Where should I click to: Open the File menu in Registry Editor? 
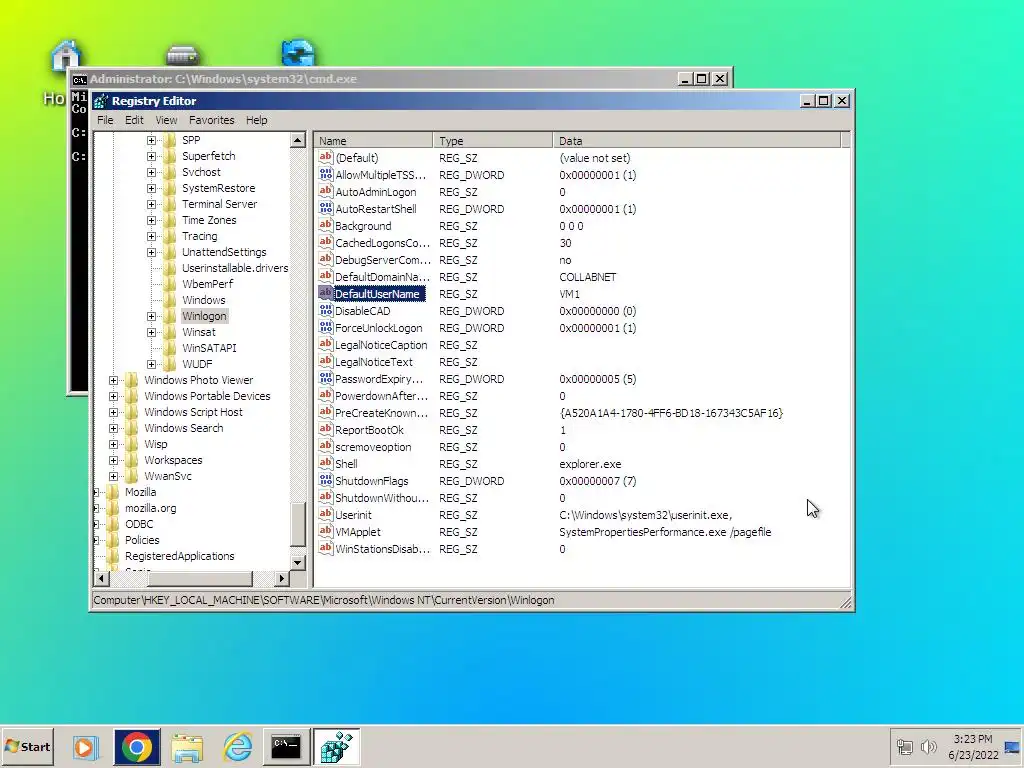pos(105,120)
